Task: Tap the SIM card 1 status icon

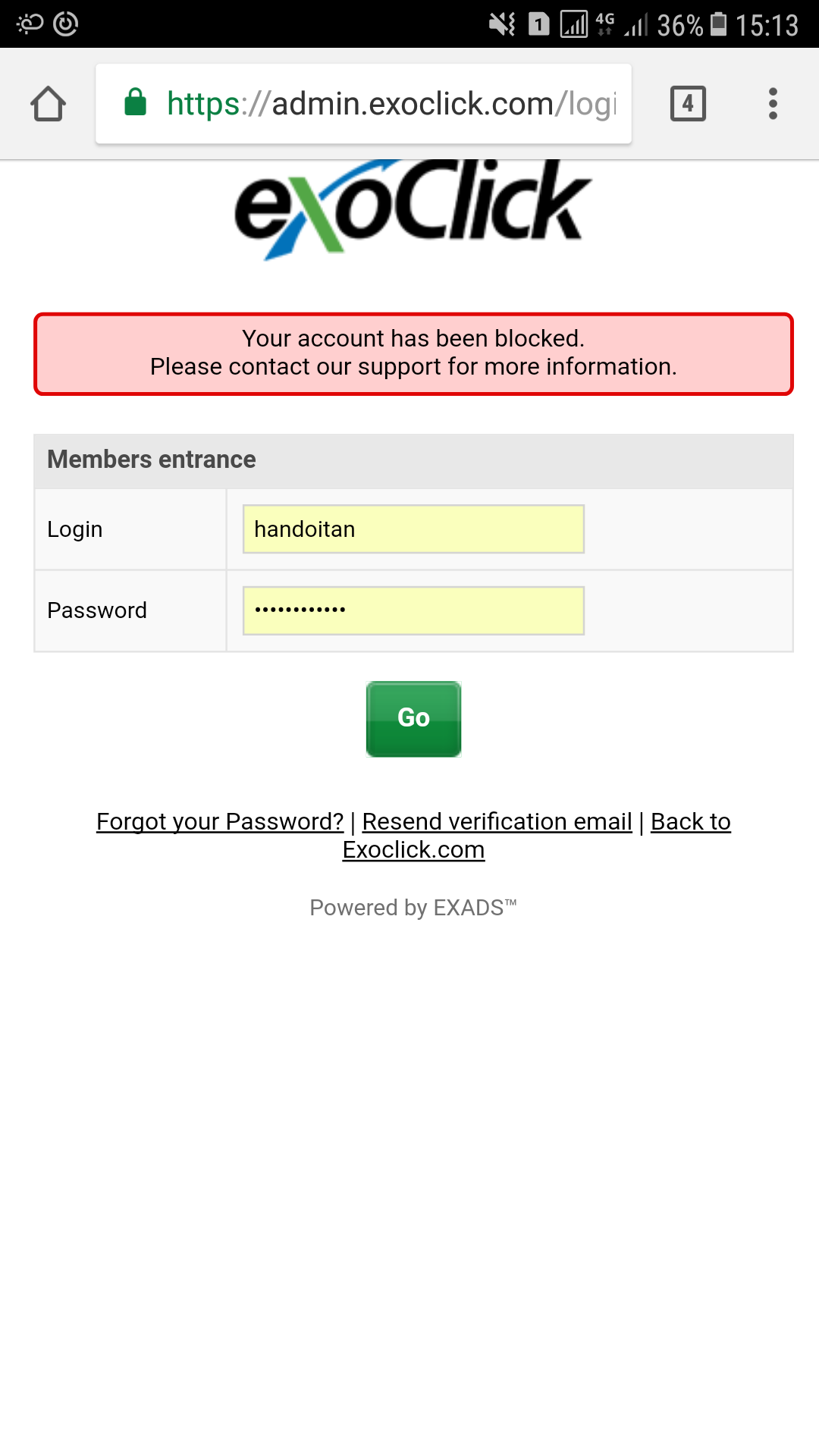Action: [x=538, y=24]
